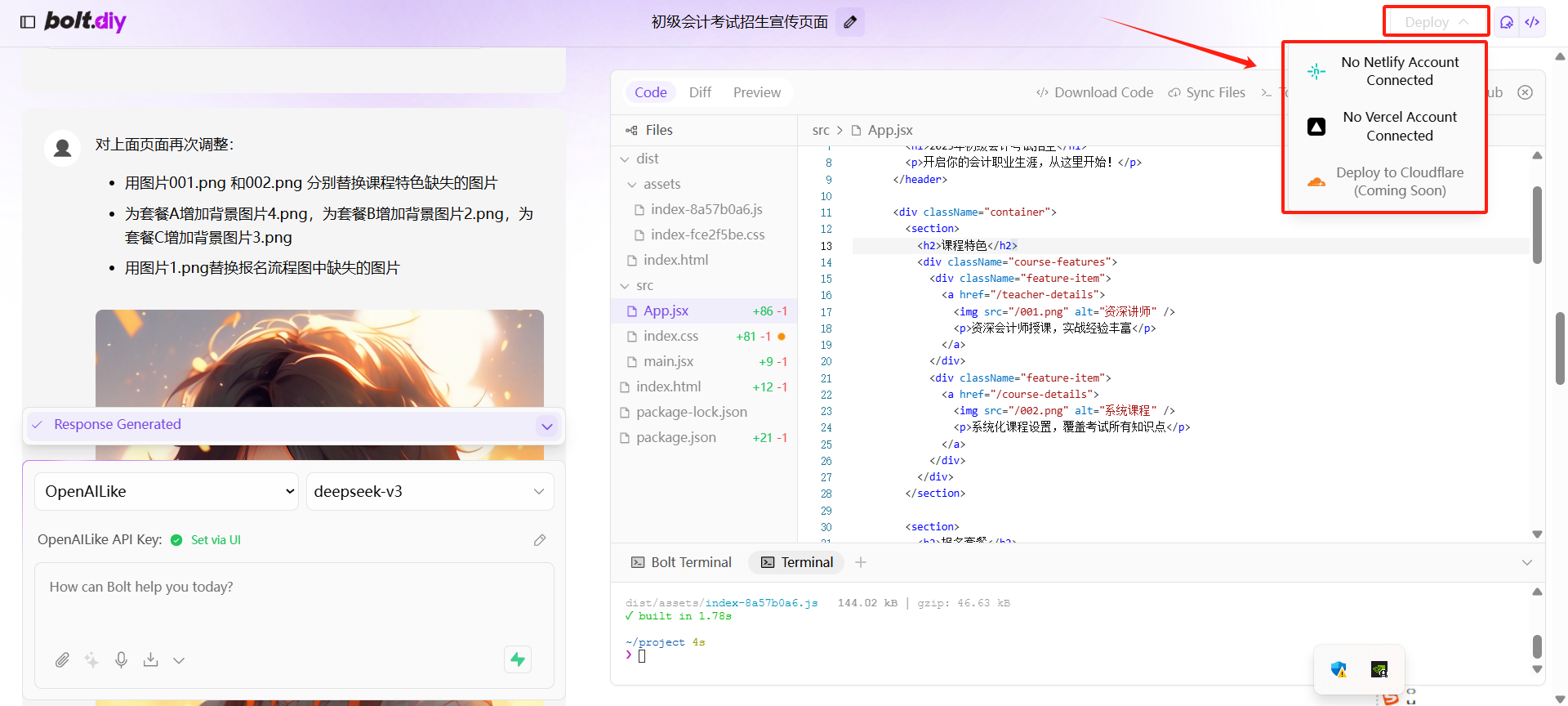
Task: Open the deepseek-v3 model dropdown
Action: (x=430, y=491)
